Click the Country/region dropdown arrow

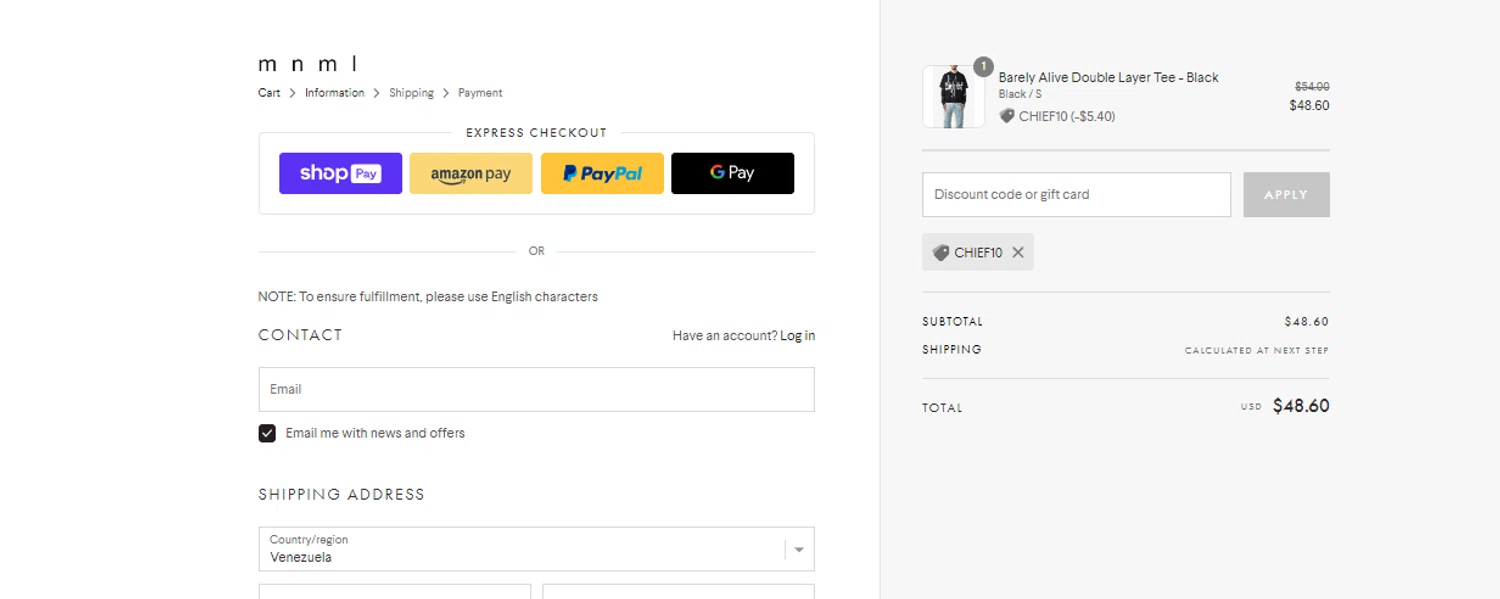[798, 549]
